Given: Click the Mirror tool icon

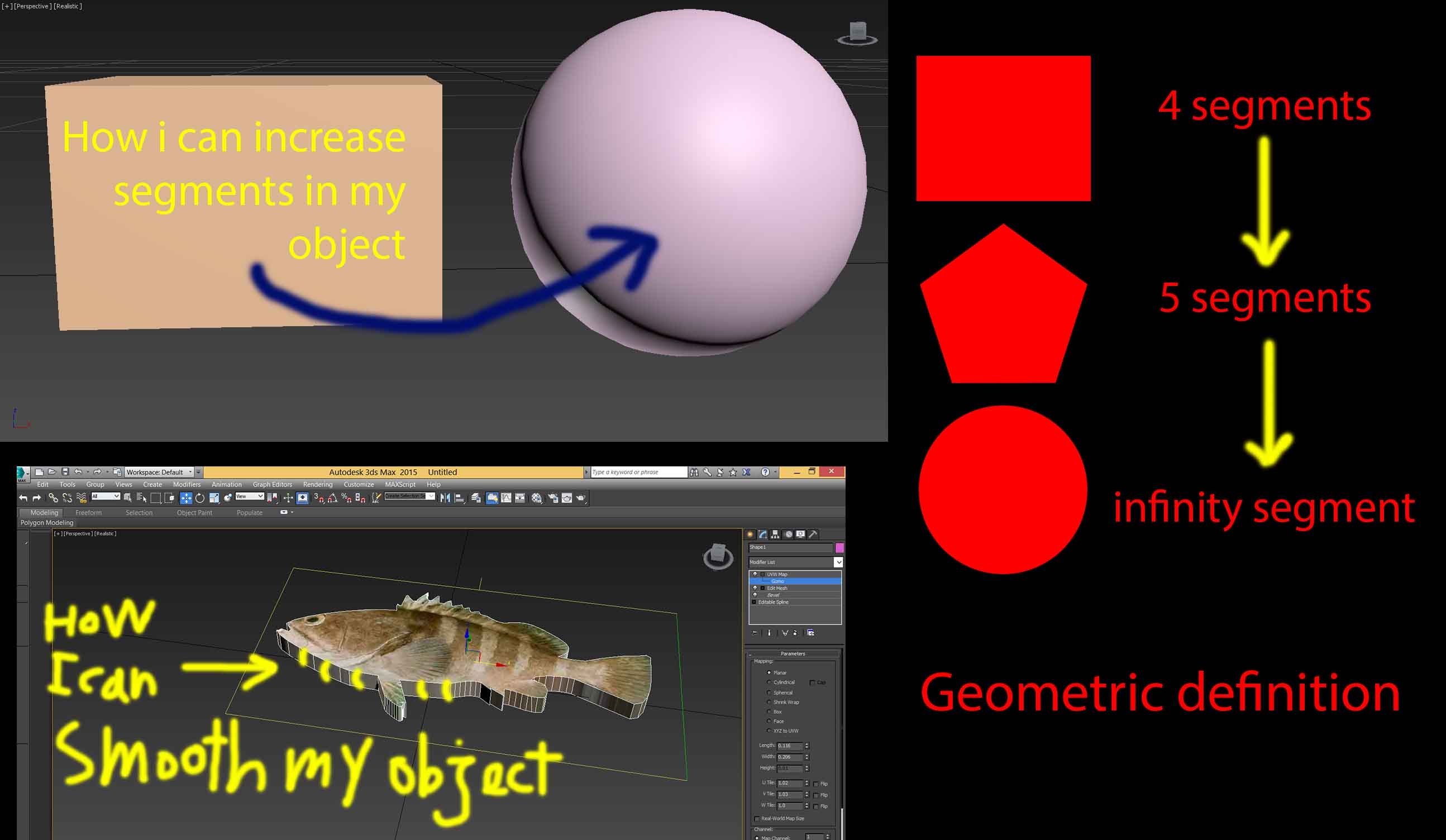Looking at the screenshot, I should [445, 498].
